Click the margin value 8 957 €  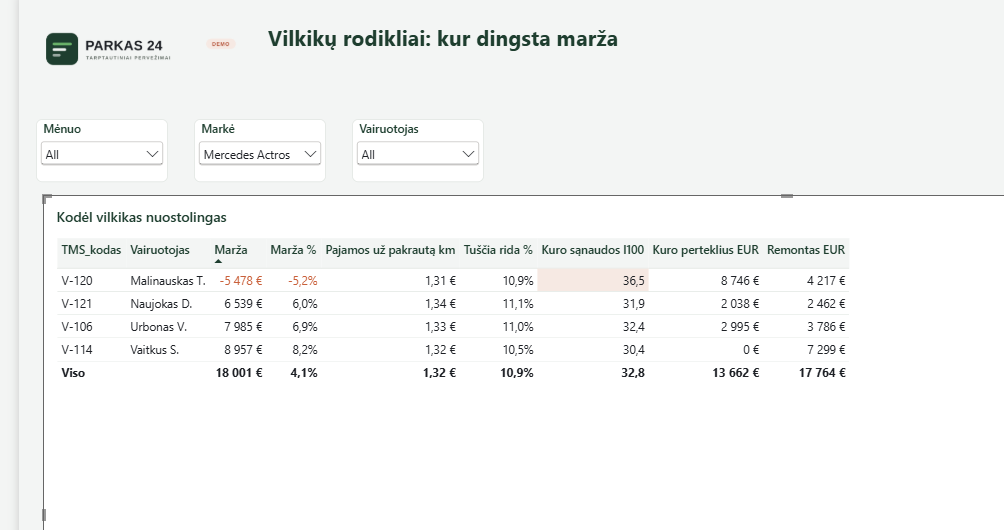[243, 349]
